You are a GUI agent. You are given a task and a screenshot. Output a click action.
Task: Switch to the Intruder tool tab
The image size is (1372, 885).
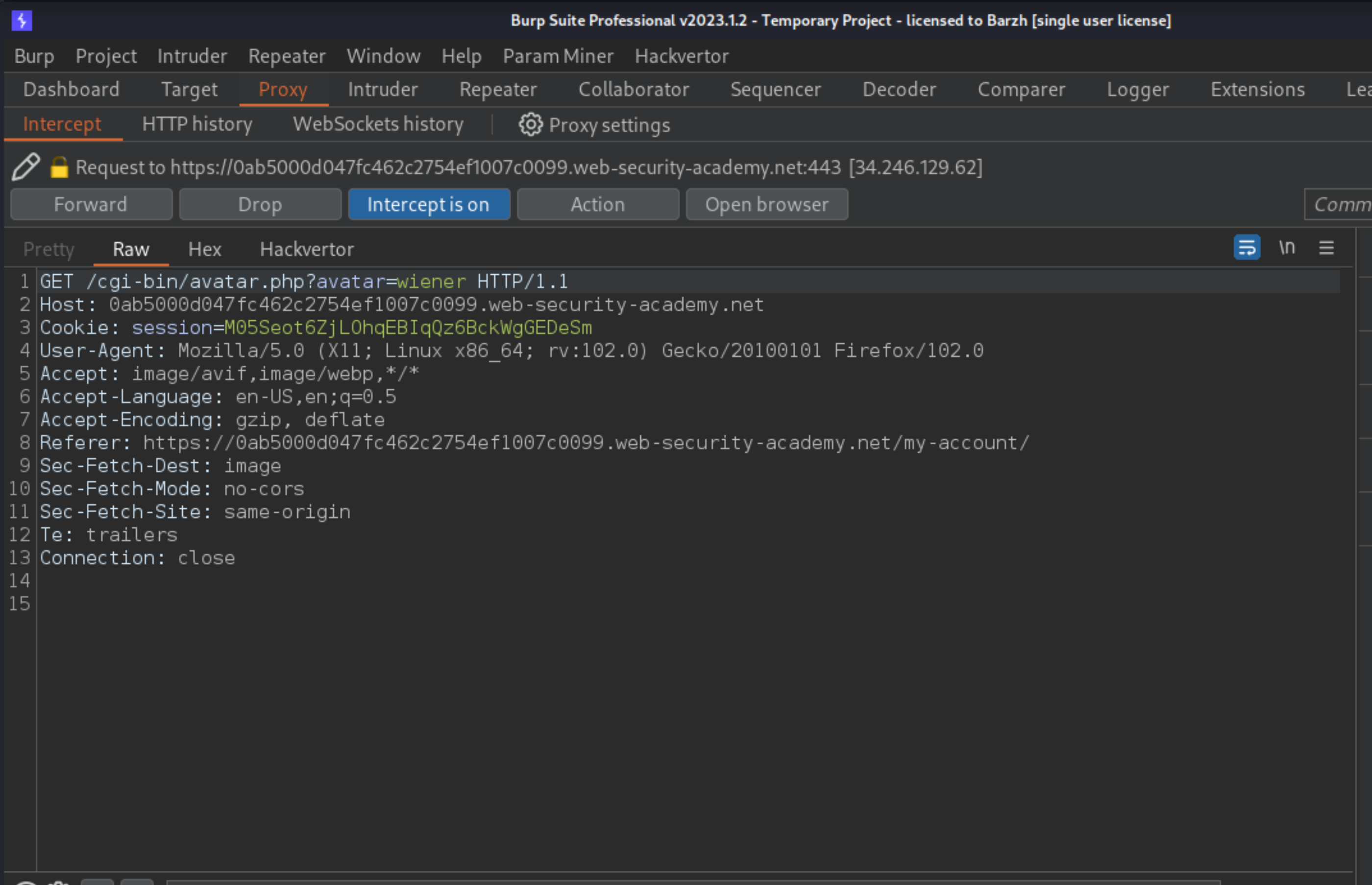[x=383, y=90]
